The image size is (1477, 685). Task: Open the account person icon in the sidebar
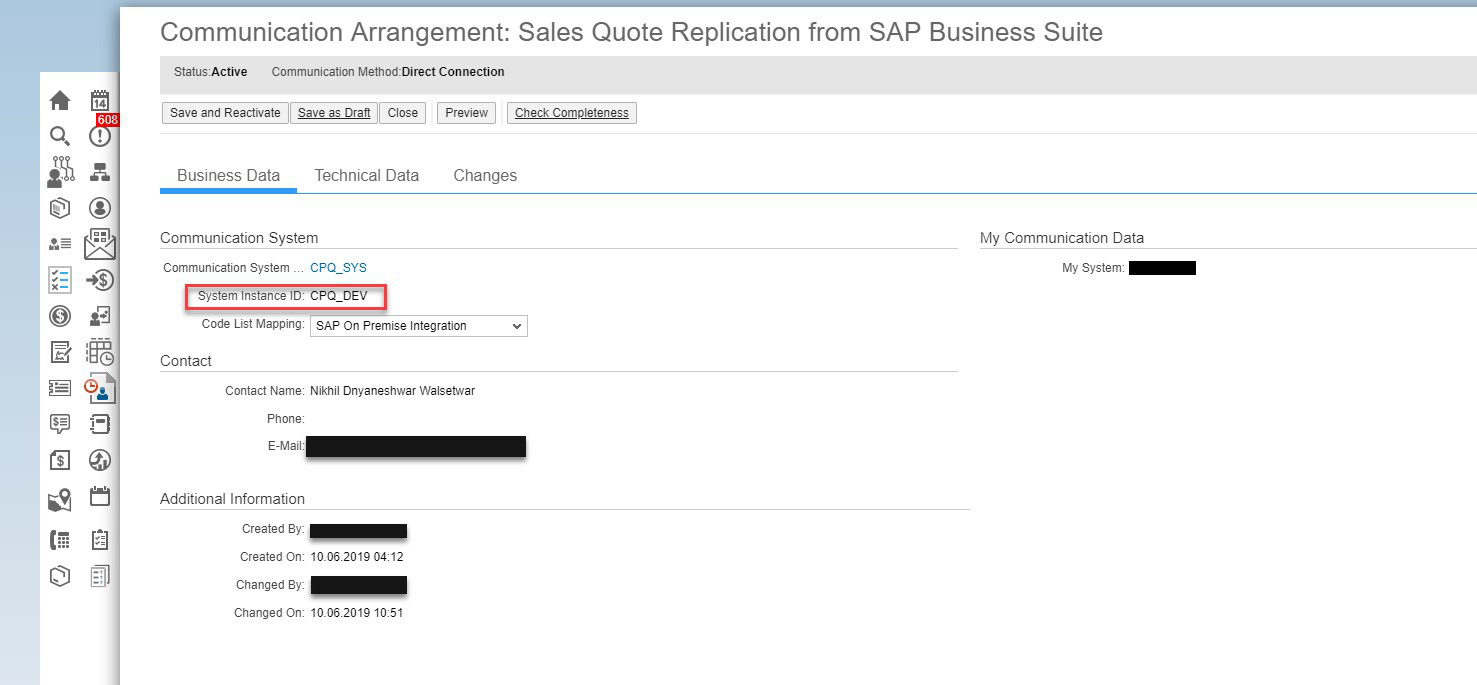pos(99,207)
